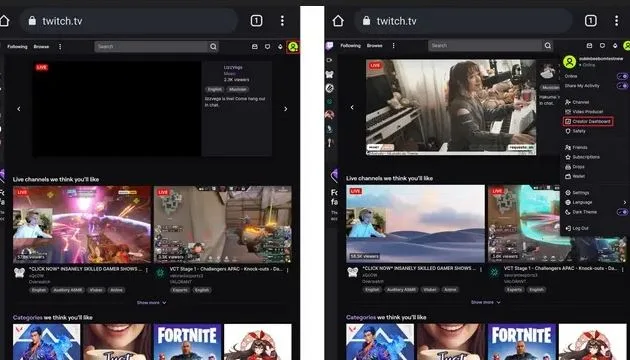The height and width of the screenshot is (360, 630).
Task: Open the browser home icon in the left window
Action: [4, 20]
